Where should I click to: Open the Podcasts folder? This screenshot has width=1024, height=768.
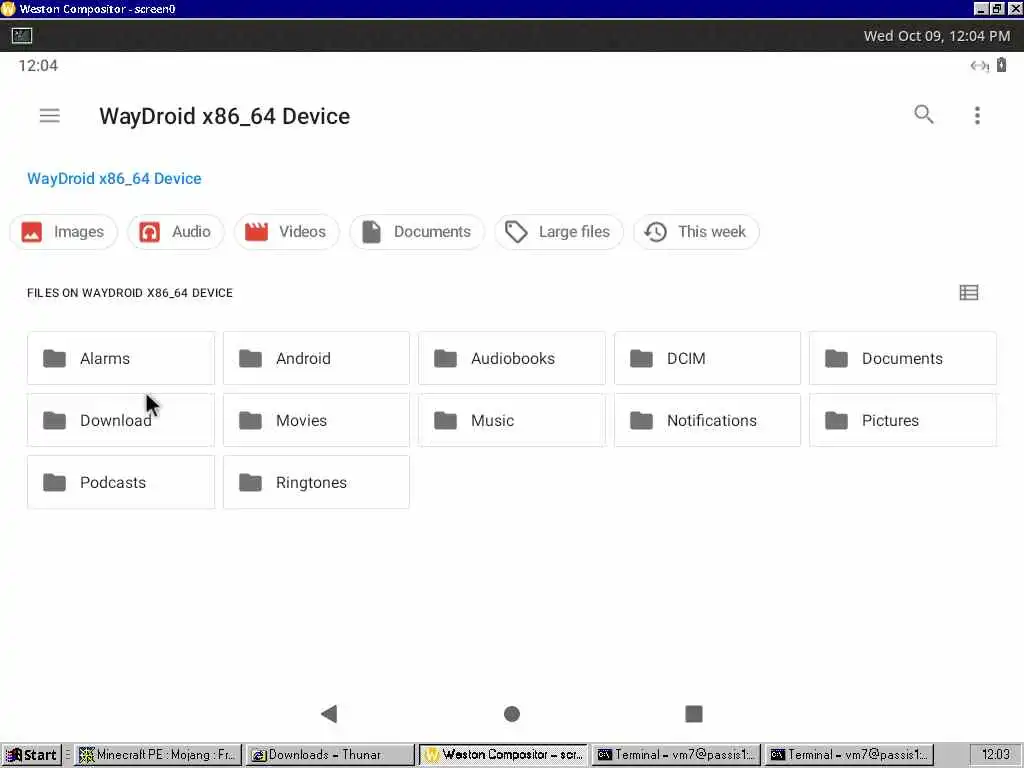pyautogui.click(x=121, y=482)
